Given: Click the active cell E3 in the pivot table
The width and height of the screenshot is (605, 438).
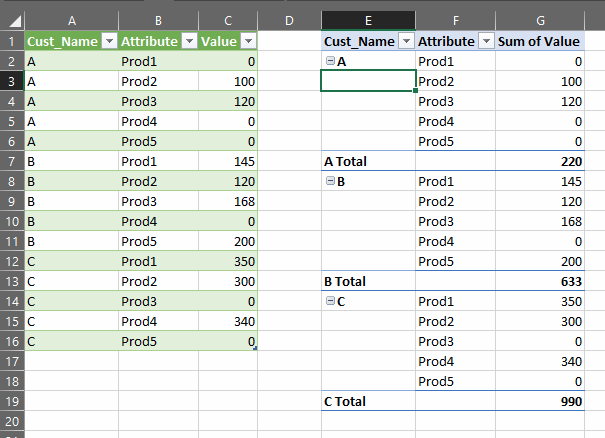Looking at the screenshot, I should (368, 81).
